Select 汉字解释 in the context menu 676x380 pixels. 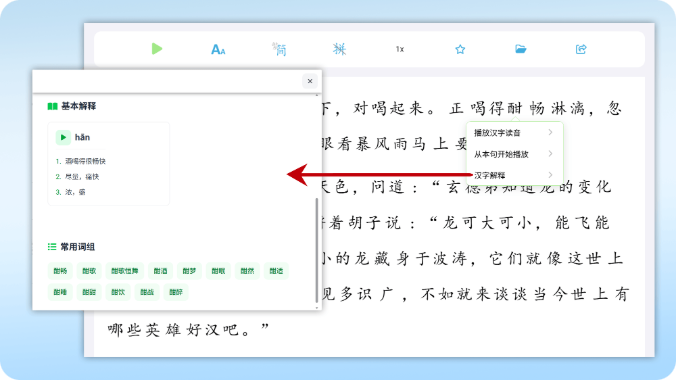[489, 175]
